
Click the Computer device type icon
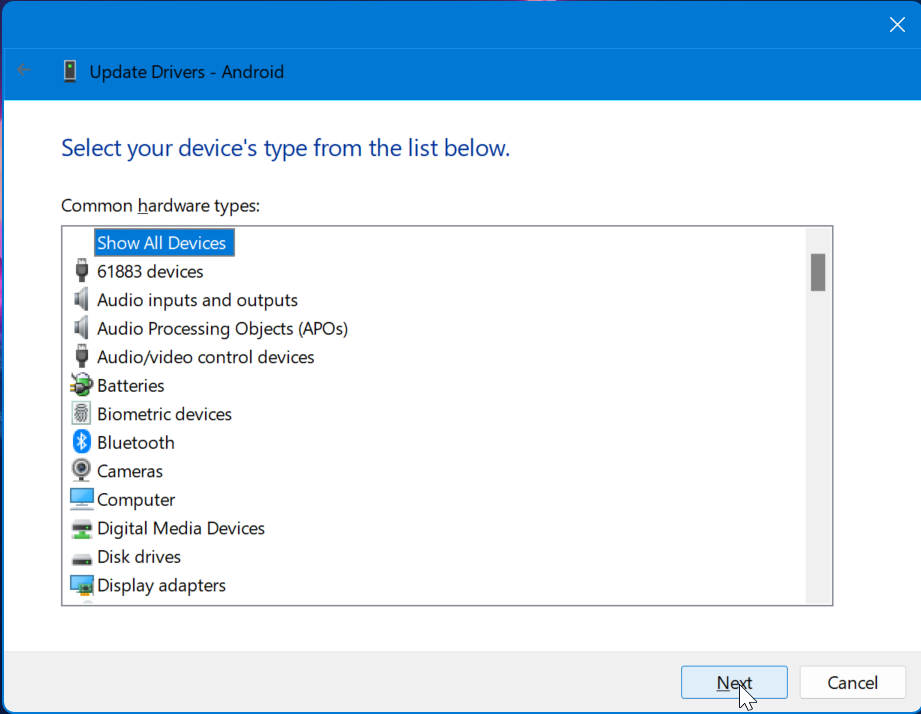81,499
